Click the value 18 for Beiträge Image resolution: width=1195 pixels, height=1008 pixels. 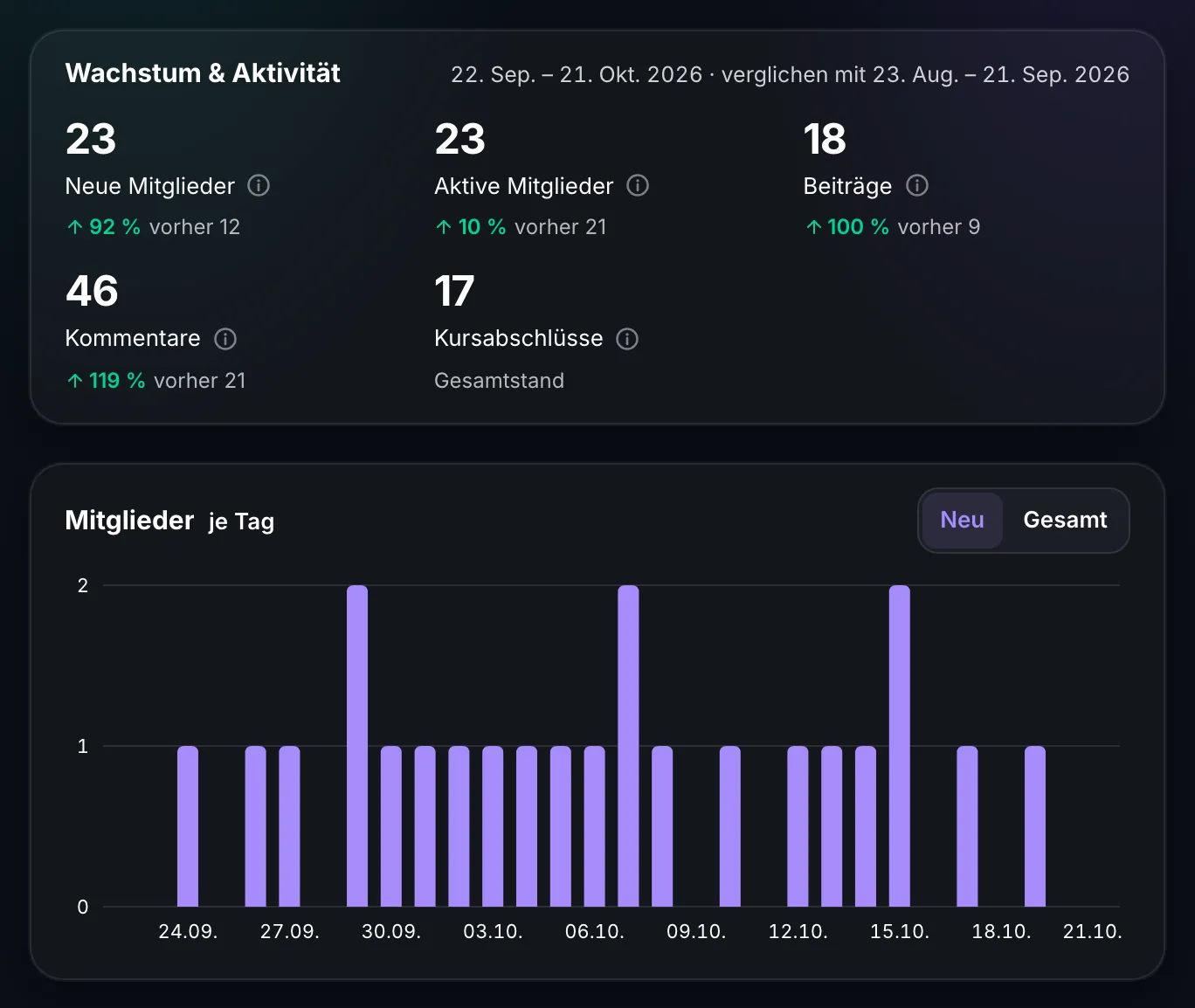[x=825, y=139]
